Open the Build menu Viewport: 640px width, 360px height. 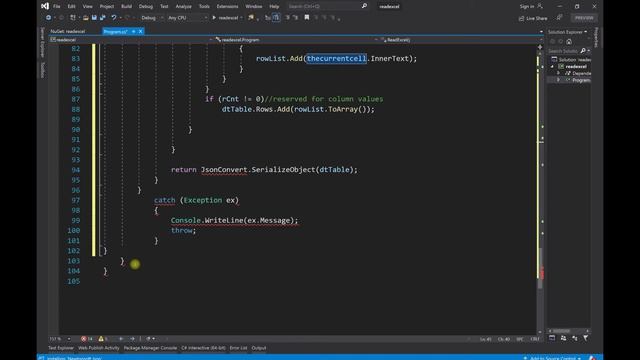pos(127,7)
